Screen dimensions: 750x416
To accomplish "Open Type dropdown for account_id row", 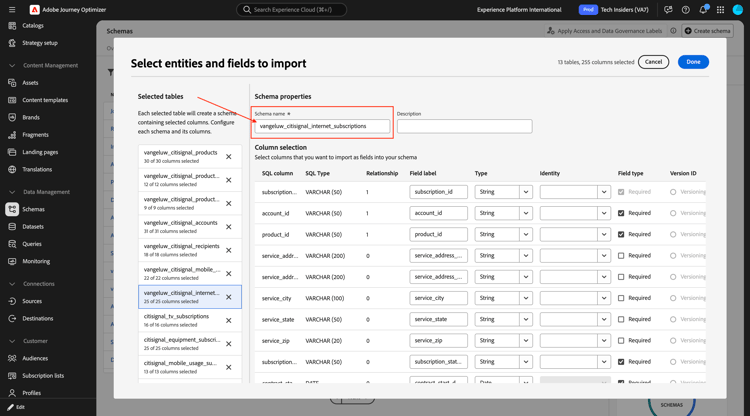I will pos(525,213).
